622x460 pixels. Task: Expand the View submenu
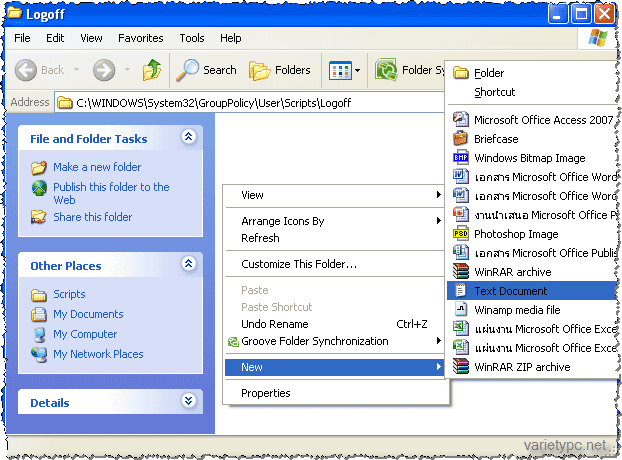438,194
